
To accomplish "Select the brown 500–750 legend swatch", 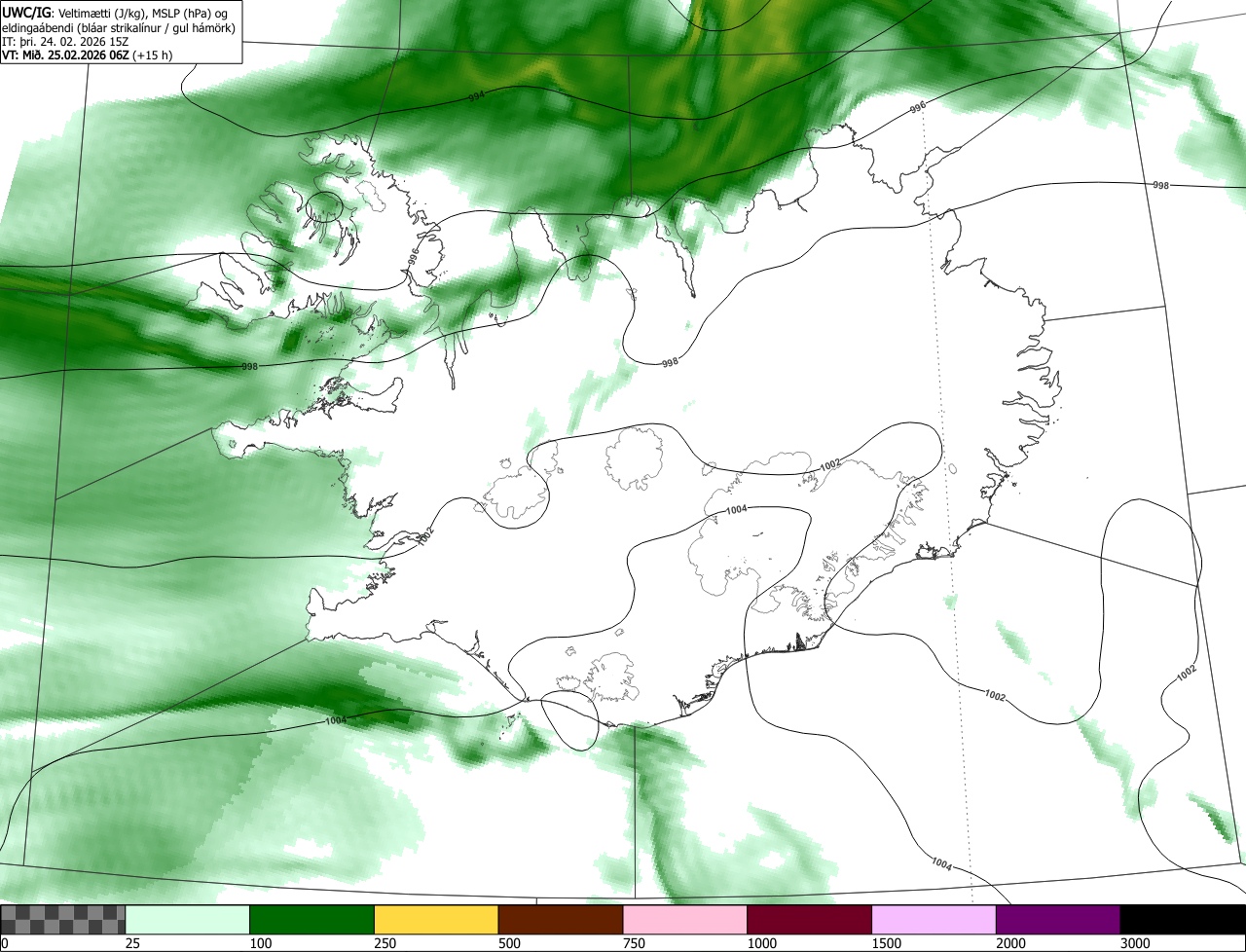I will [x=561, y=919].
